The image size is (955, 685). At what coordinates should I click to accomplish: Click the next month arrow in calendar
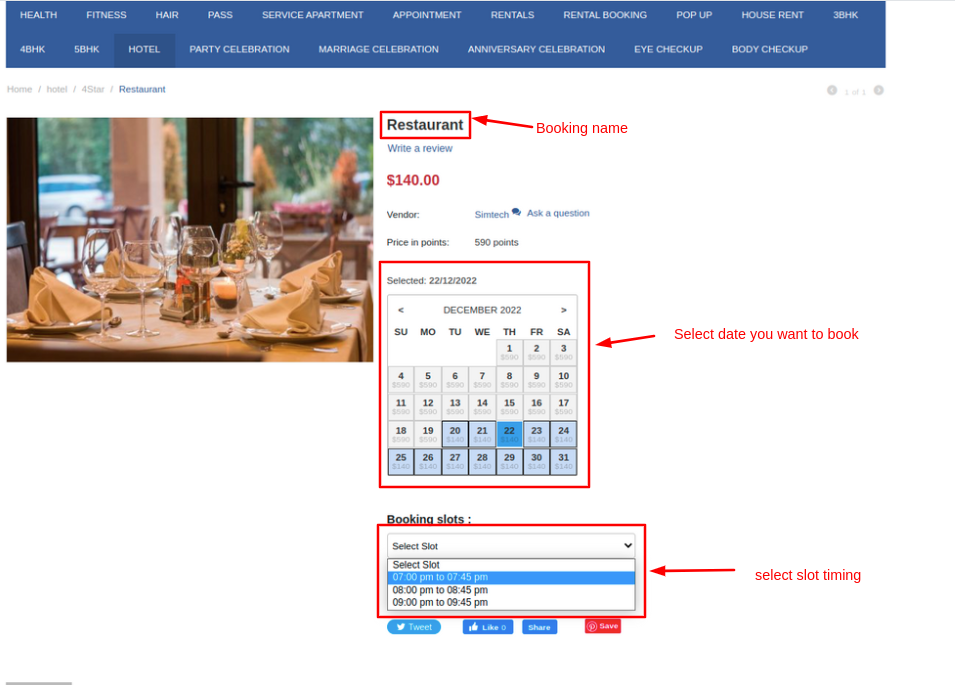tap(564, 310)
